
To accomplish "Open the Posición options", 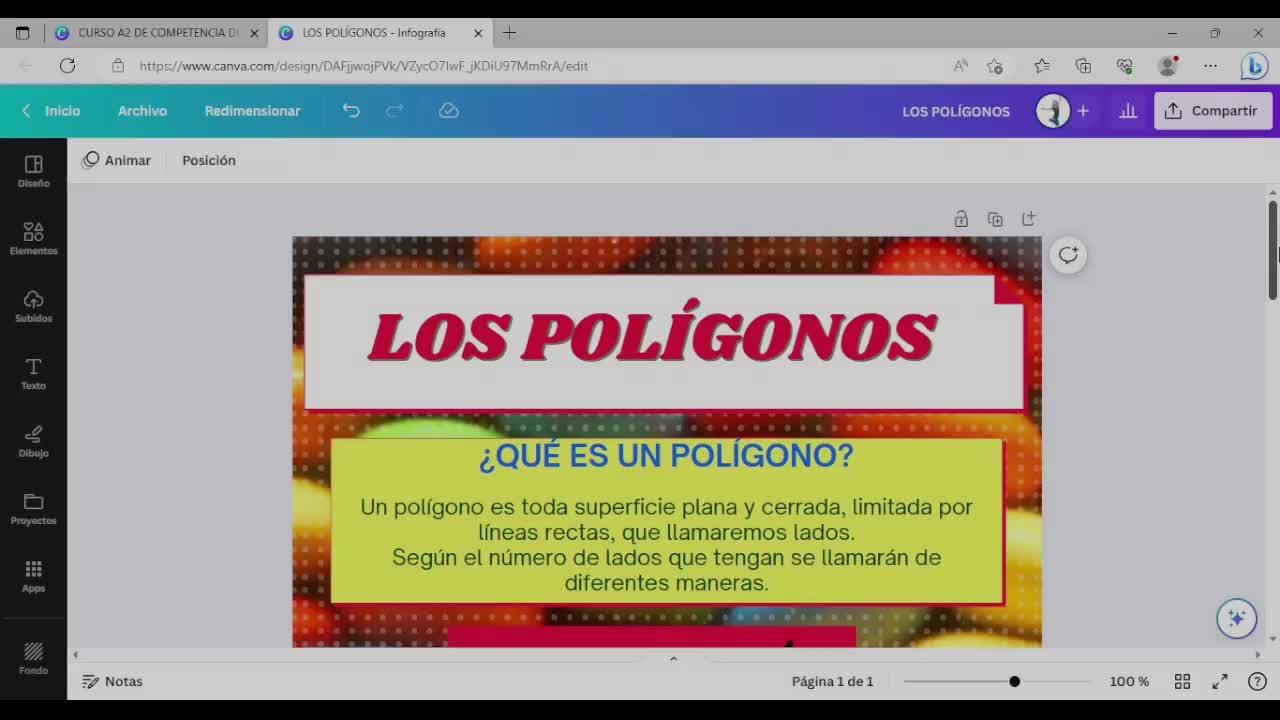I will click(x=209, y=160).
